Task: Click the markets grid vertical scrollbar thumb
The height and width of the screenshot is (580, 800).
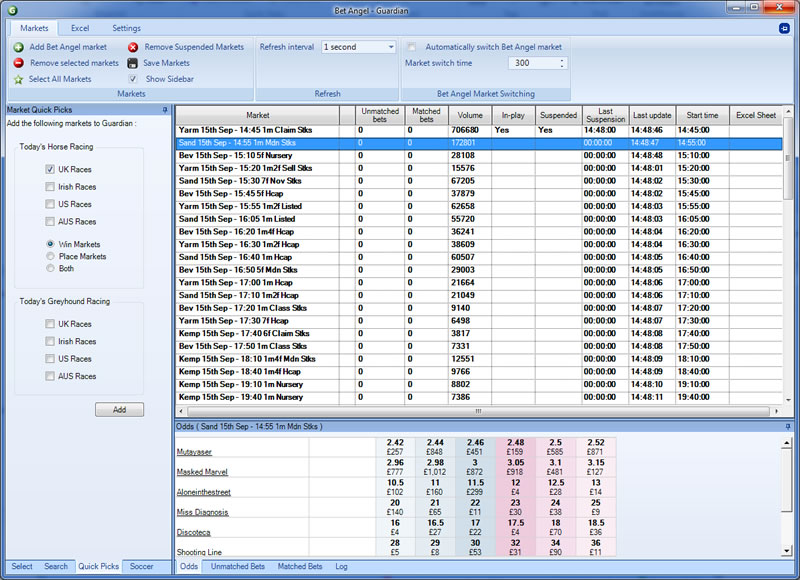Action: pos(788,158)
